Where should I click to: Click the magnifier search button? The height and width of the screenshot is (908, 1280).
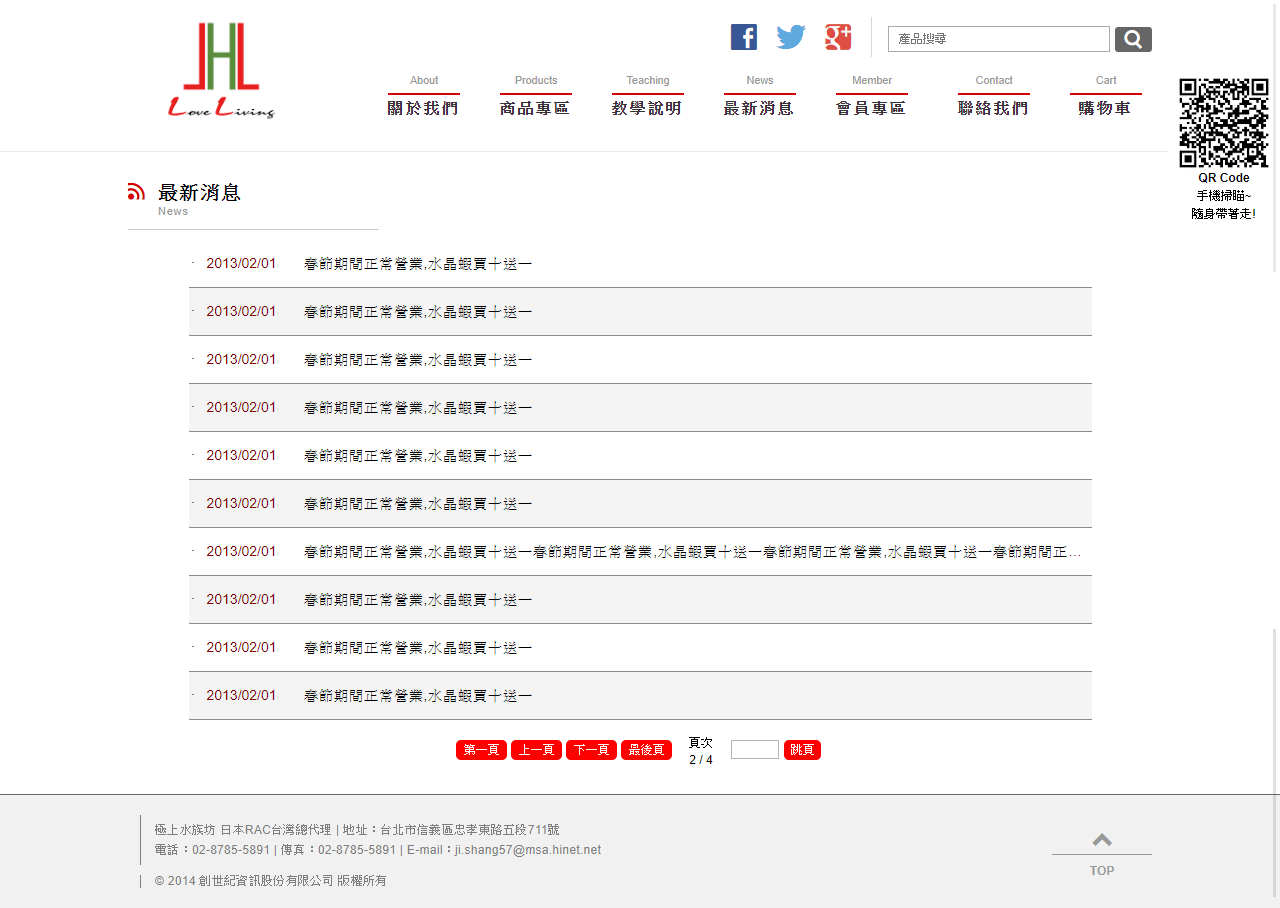[x=1133, y=39]
